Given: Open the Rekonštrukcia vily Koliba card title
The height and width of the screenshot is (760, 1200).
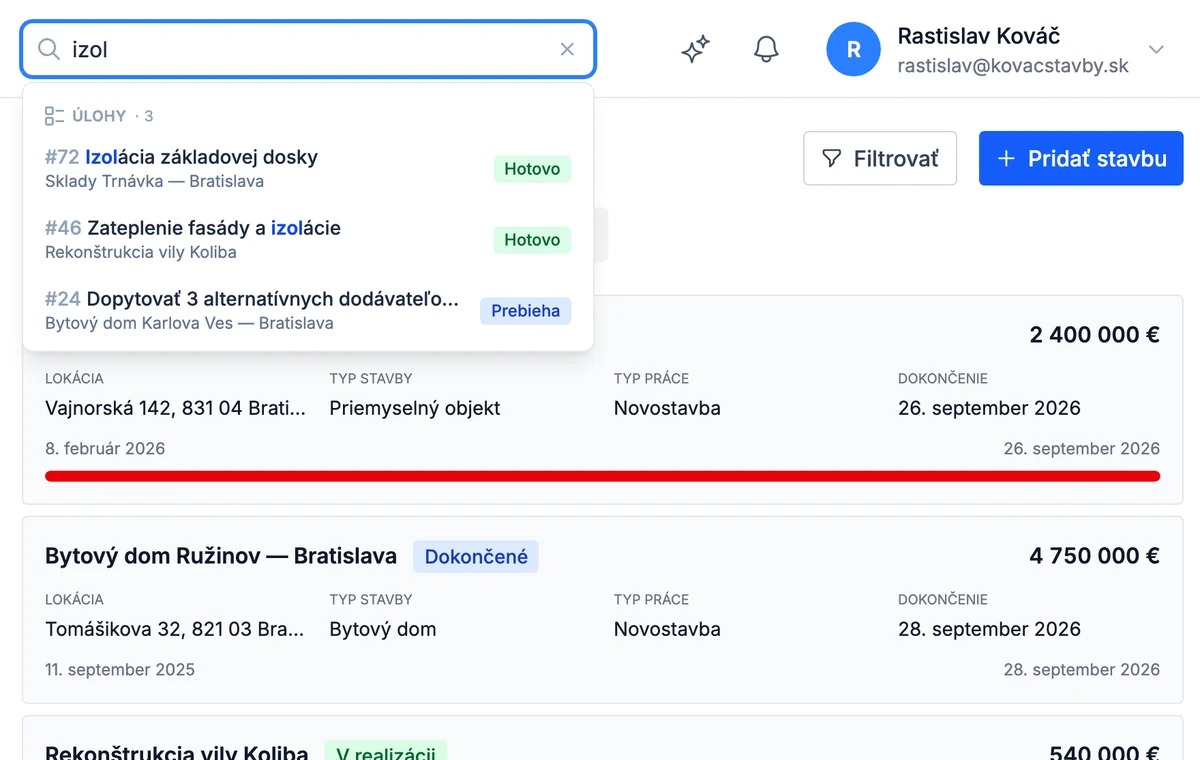Looking at the screenshot, I should (x=178, y=752).
